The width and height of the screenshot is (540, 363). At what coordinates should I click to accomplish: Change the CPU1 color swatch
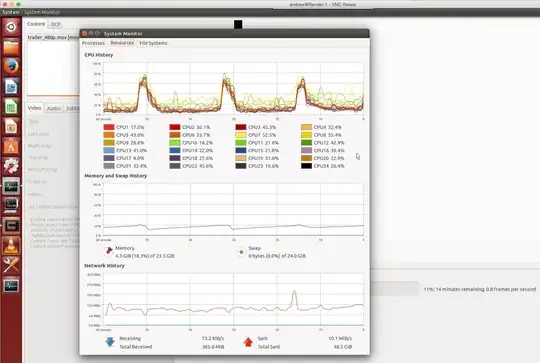point(109,127)
